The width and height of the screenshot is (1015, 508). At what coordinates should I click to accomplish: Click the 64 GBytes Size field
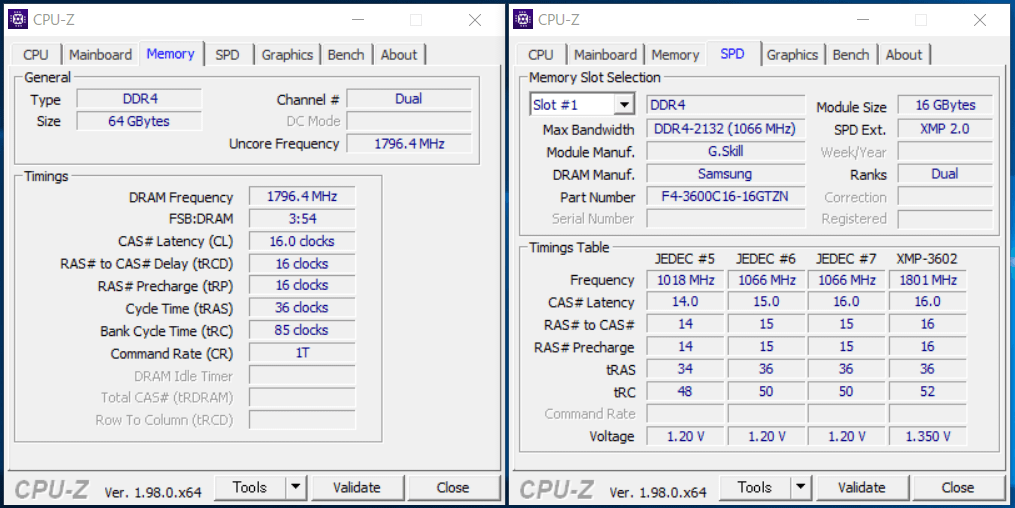coord(139,121)
